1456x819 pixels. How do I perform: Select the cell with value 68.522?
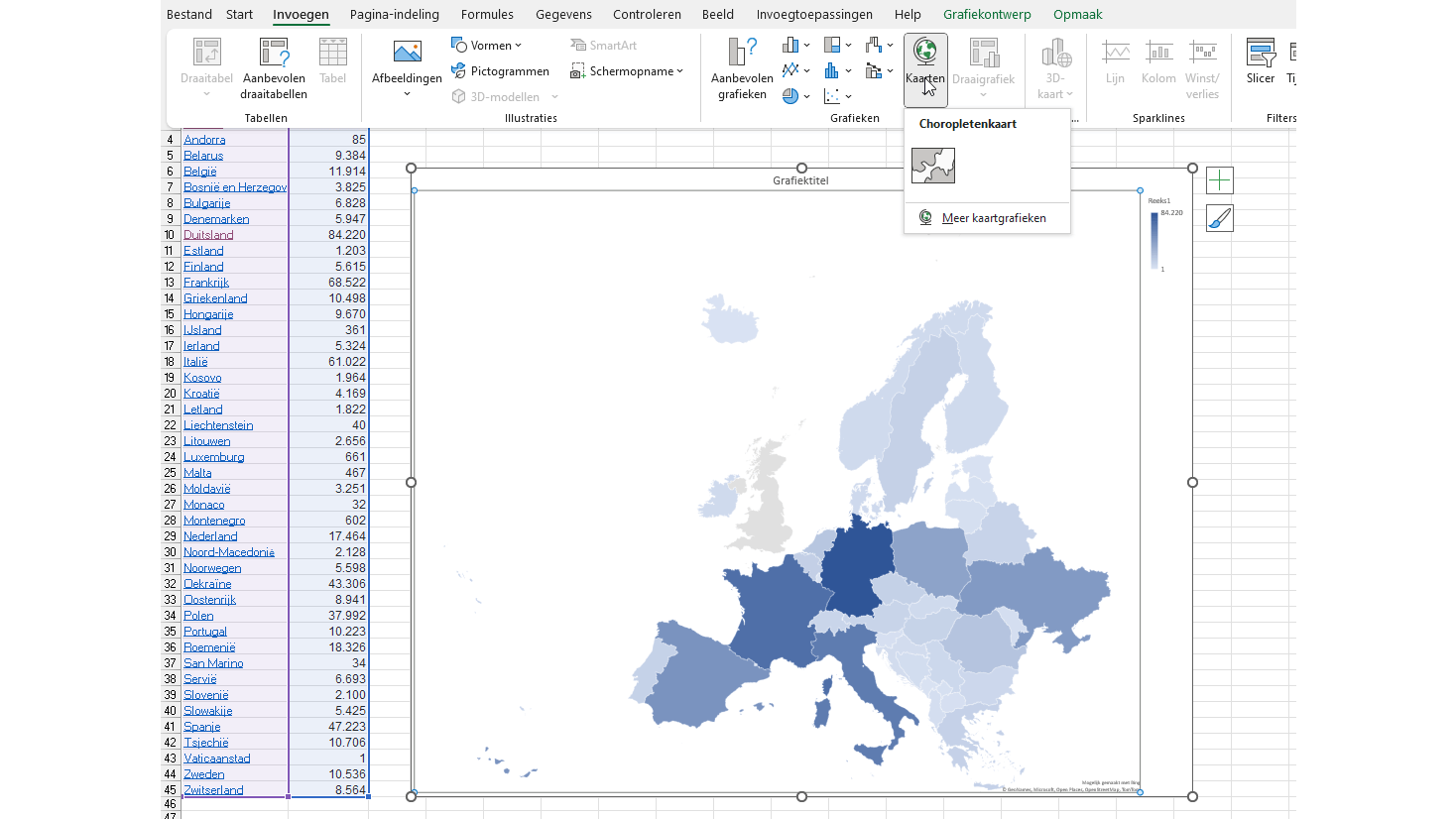tap(328, 283)
